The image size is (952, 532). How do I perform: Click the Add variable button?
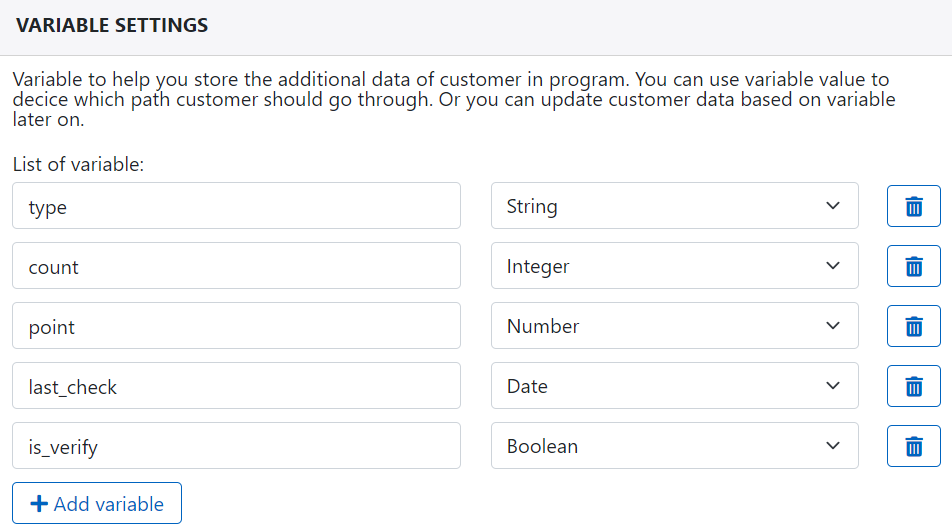(x=97, y=504)
